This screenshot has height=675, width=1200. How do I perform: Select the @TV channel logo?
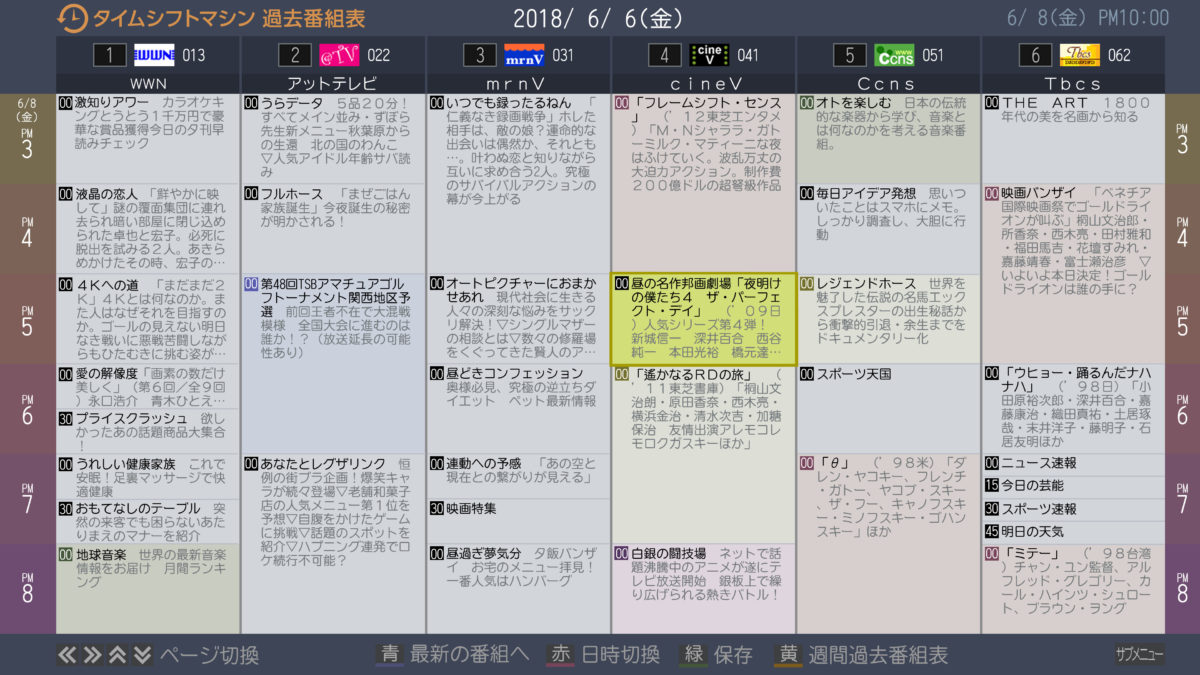340,55
